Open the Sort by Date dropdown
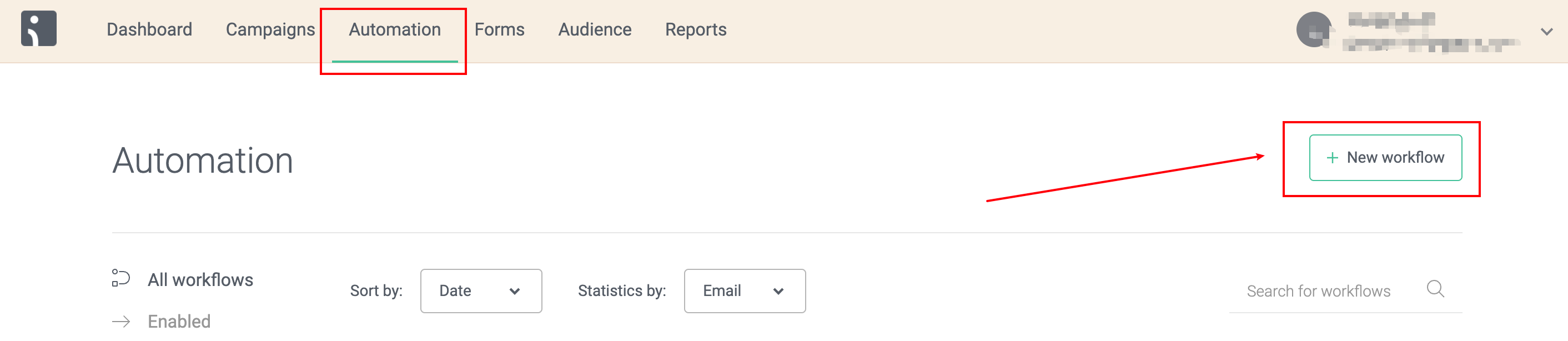 coord(481,291)
